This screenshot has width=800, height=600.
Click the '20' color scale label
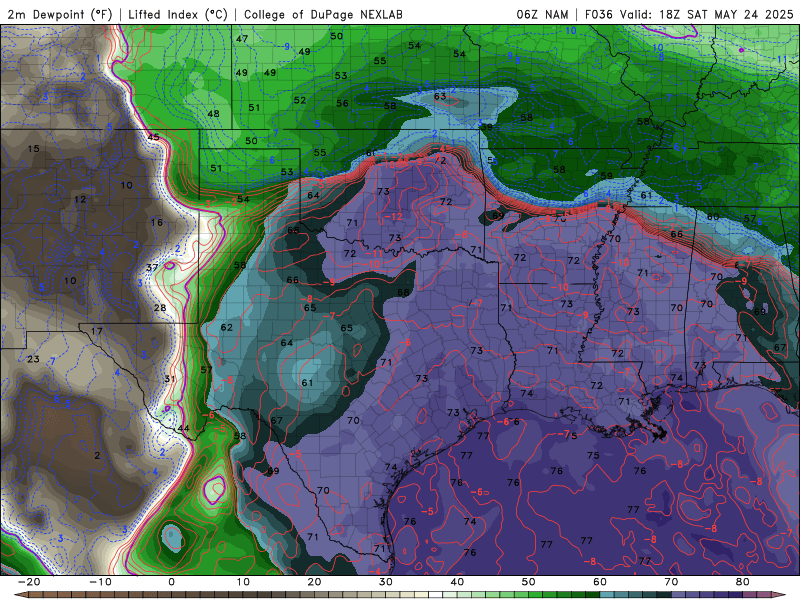pyautogui.click(x=314, y=582)
